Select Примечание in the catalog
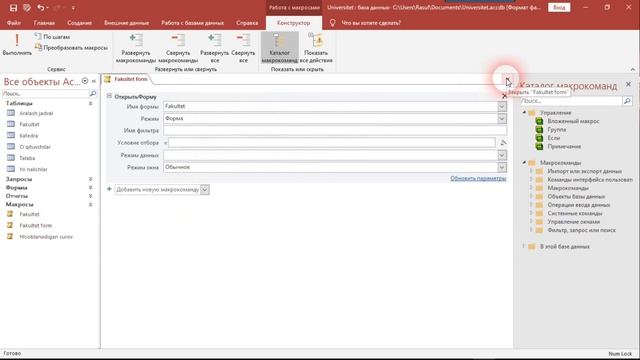Viewport: 640px width, 360px height. coord(564,147)
